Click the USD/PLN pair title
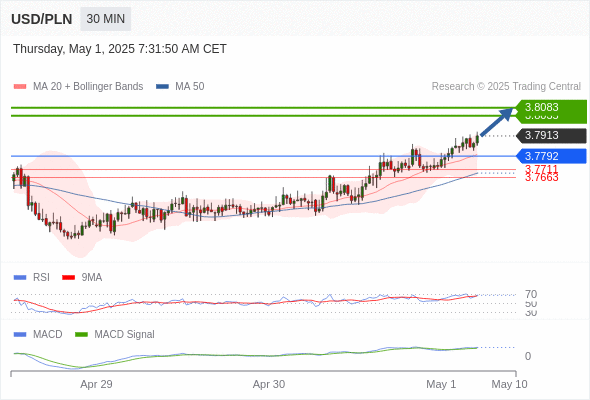The image size is (590, 400). click(x=42, y=19)
